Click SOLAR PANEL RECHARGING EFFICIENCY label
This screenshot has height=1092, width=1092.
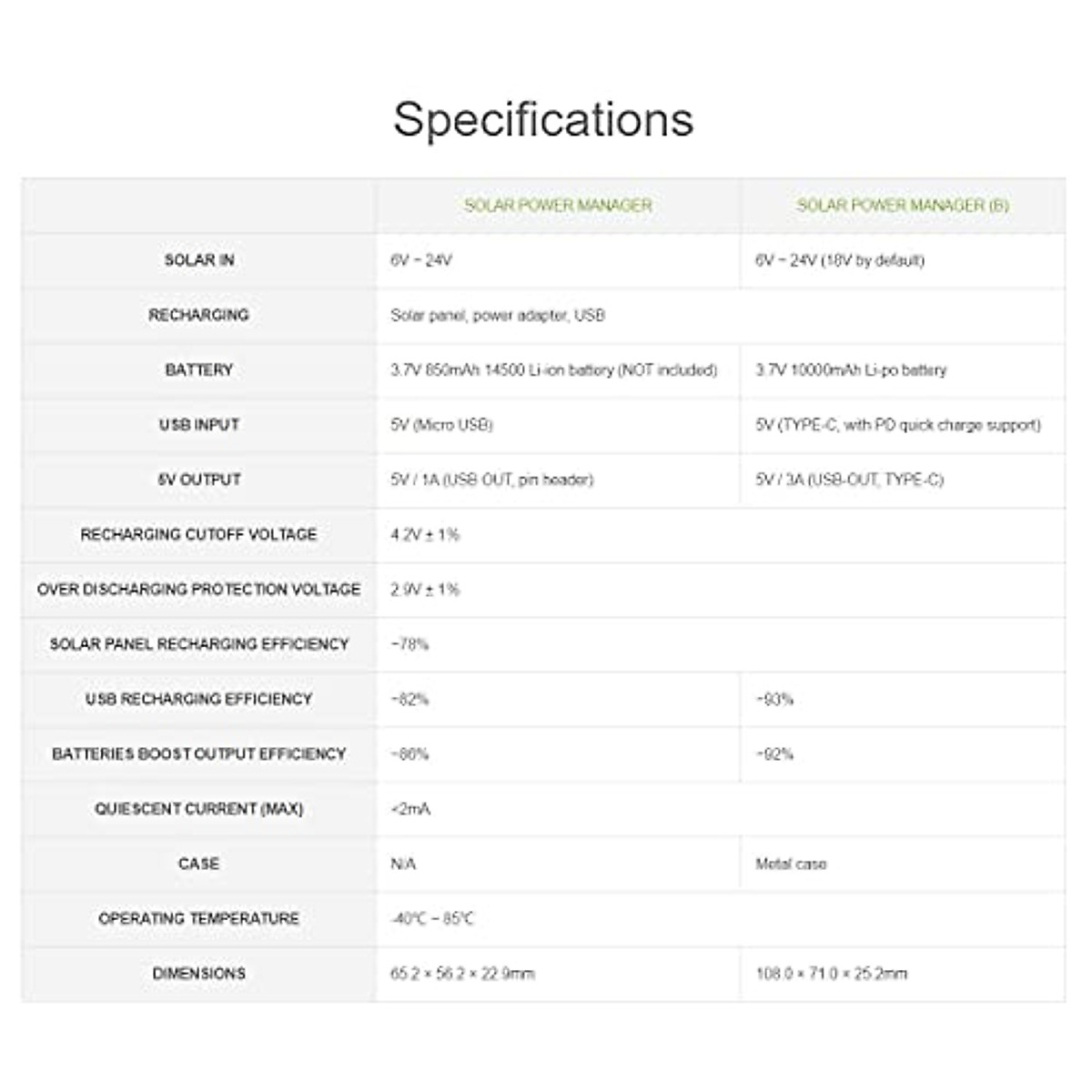tap(198, 644)
